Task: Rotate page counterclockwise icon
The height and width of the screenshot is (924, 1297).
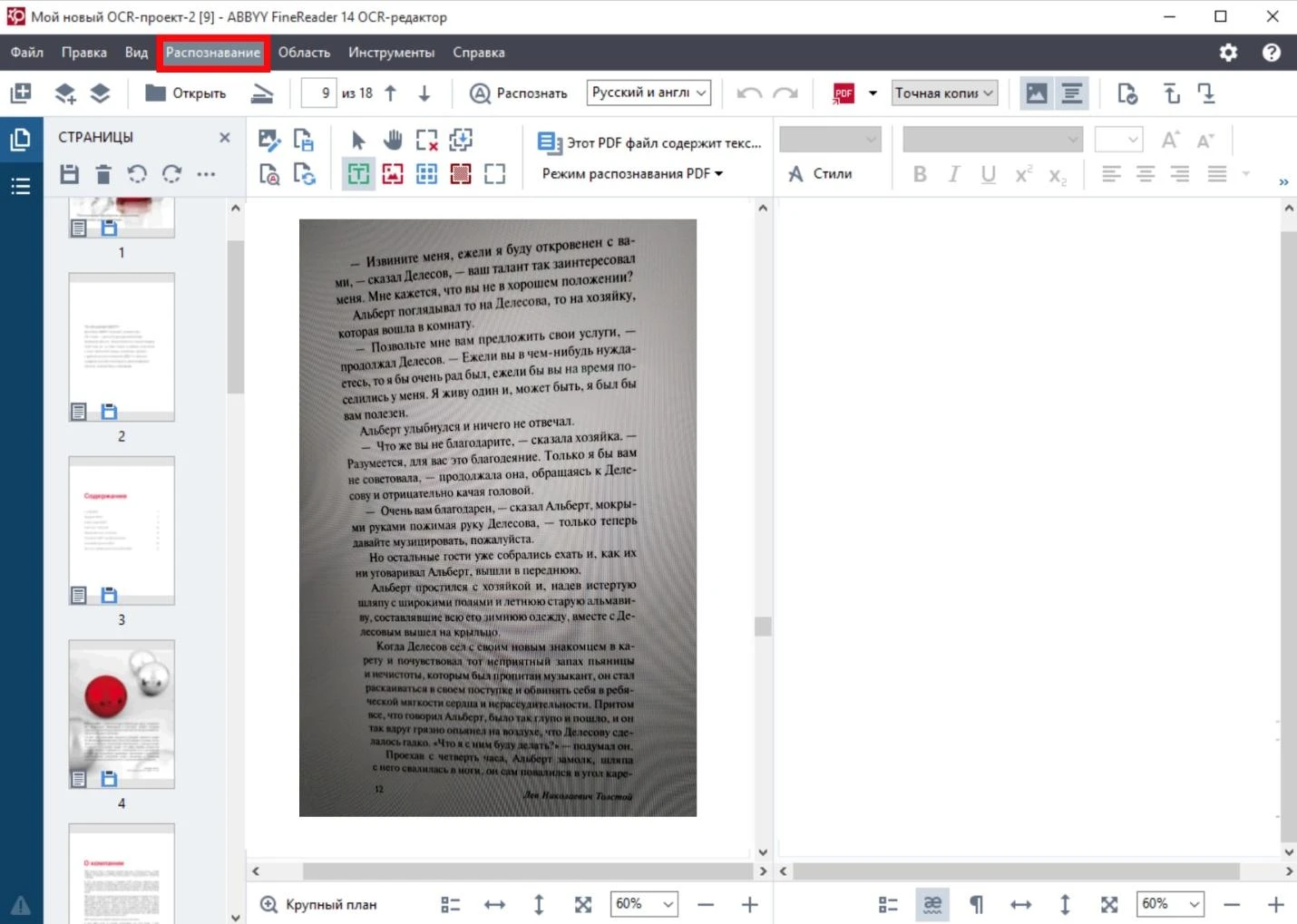Action: click(137, 173)
